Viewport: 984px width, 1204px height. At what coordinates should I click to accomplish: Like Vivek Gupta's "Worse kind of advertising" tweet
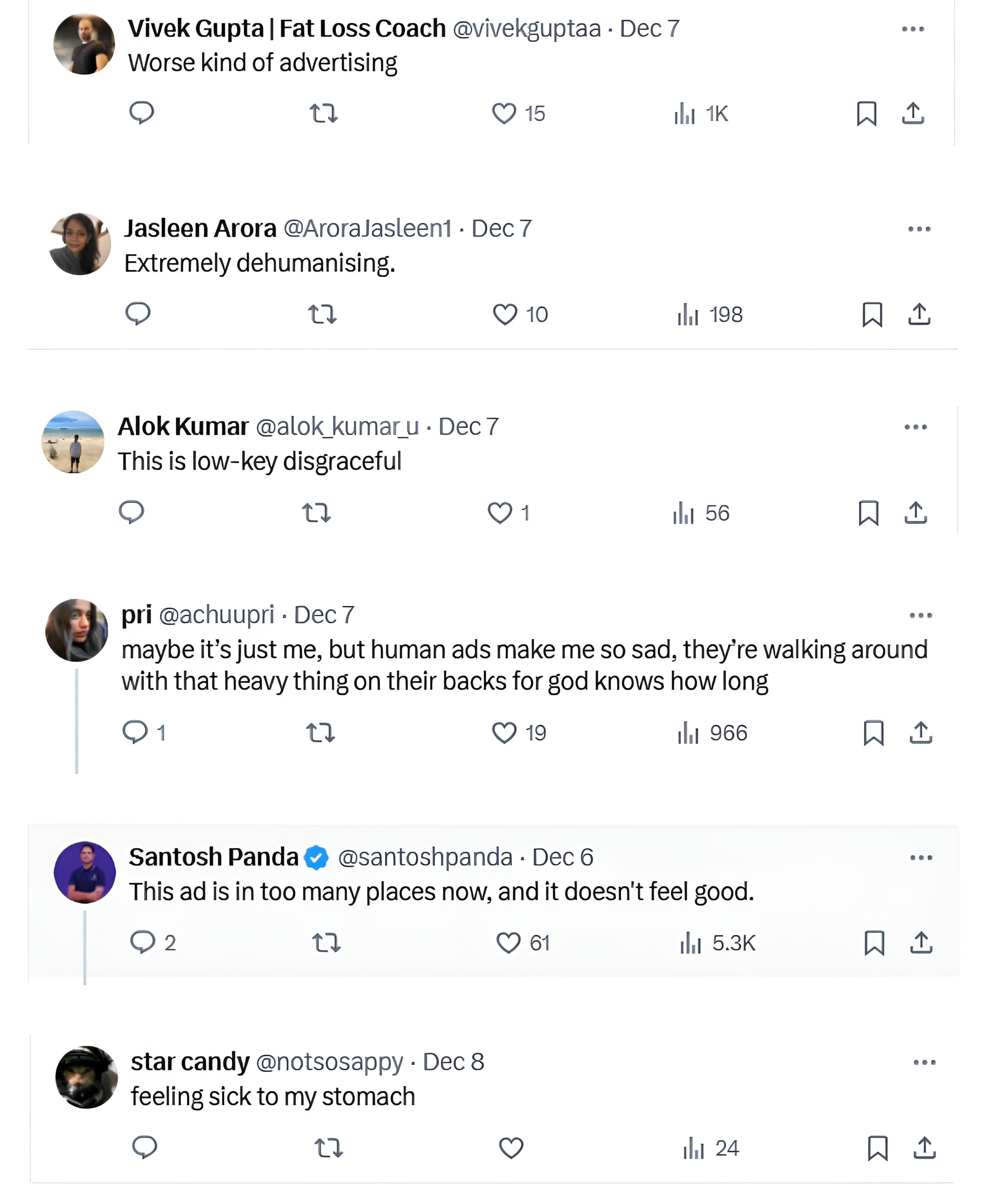point(504,113)
